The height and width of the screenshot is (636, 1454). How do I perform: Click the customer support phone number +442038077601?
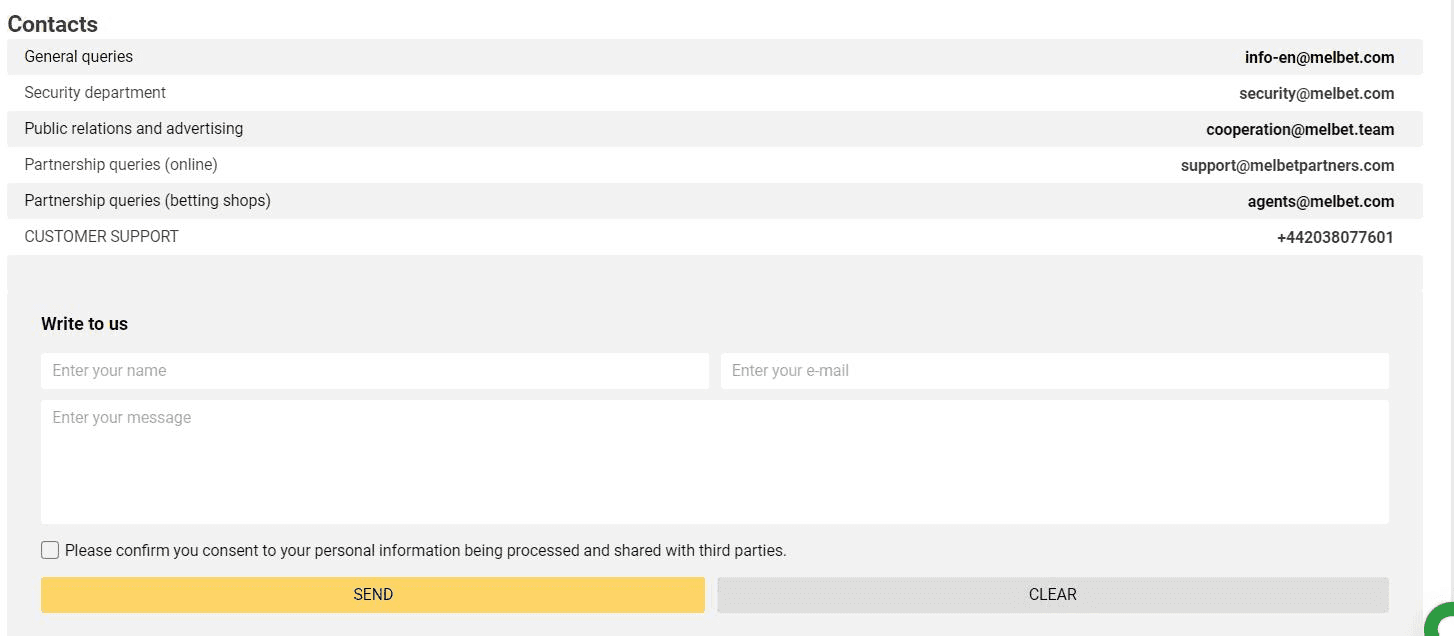point(1335,238)
